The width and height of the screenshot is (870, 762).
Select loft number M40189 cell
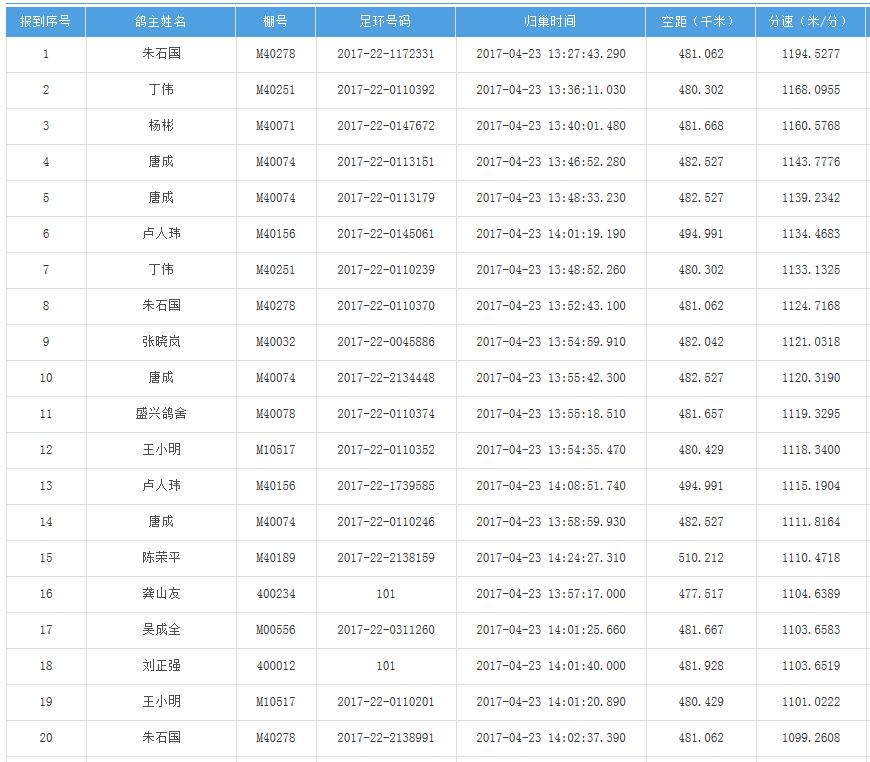275,558
